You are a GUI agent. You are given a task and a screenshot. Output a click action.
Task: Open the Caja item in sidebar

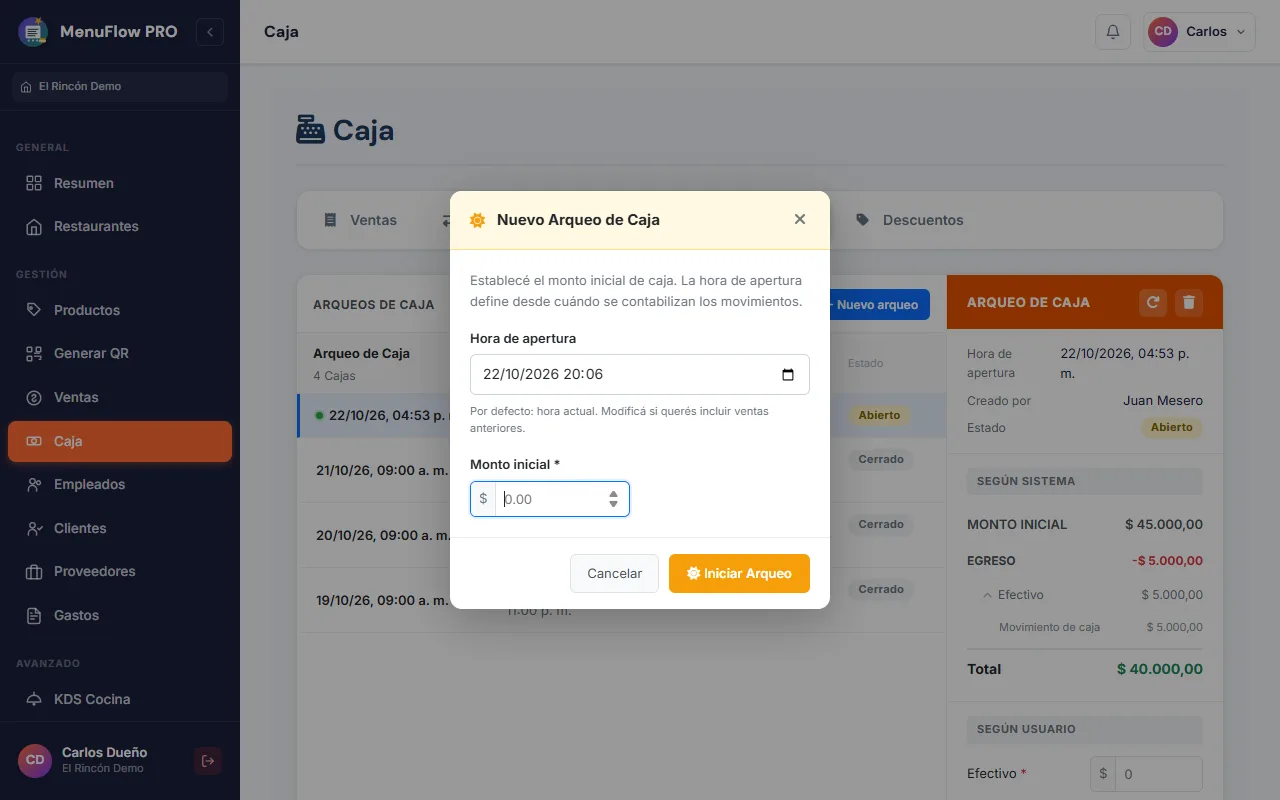tap(120, 441)
